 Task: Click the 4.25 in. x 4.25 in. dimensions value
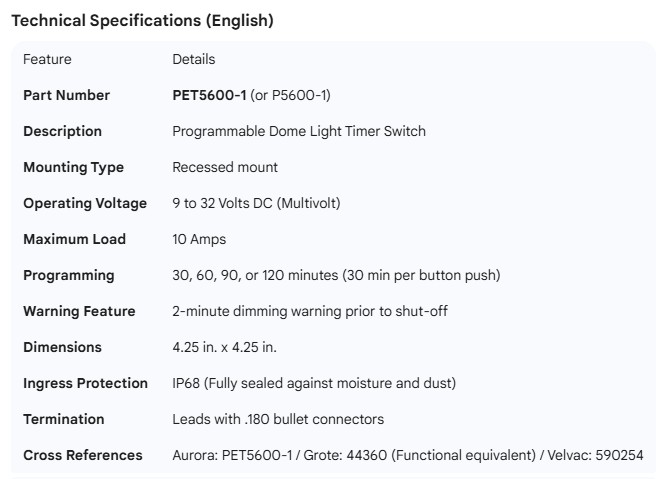[224, 347]
